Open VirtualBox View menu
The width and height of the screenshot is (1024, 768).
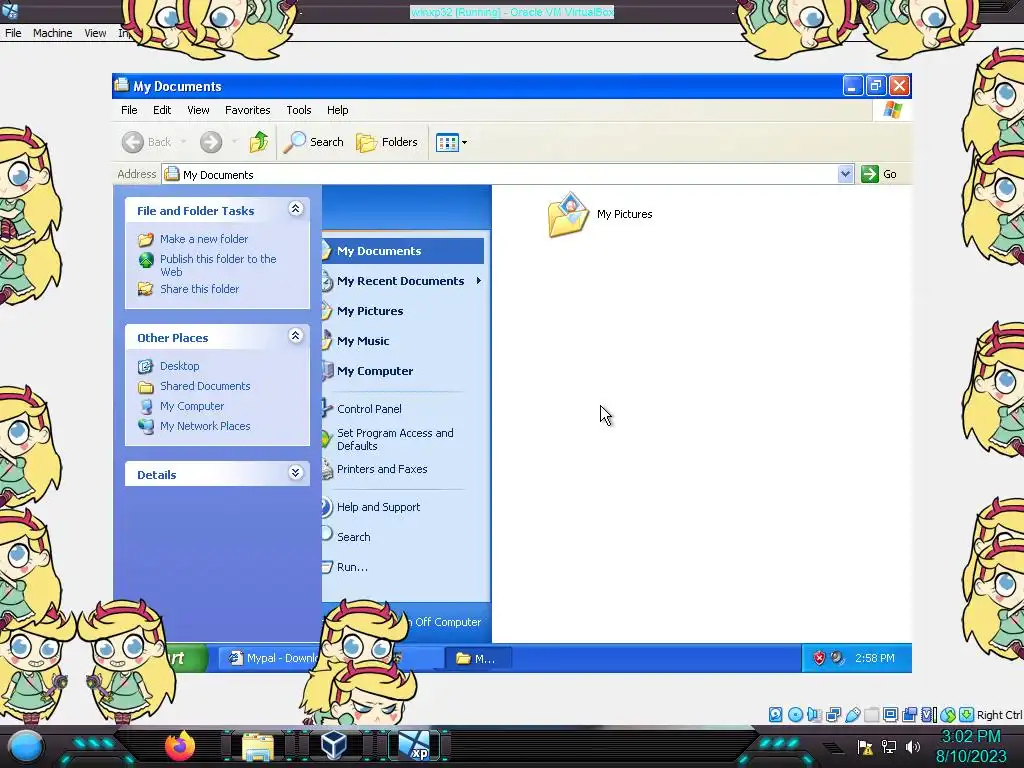(95, 33)
